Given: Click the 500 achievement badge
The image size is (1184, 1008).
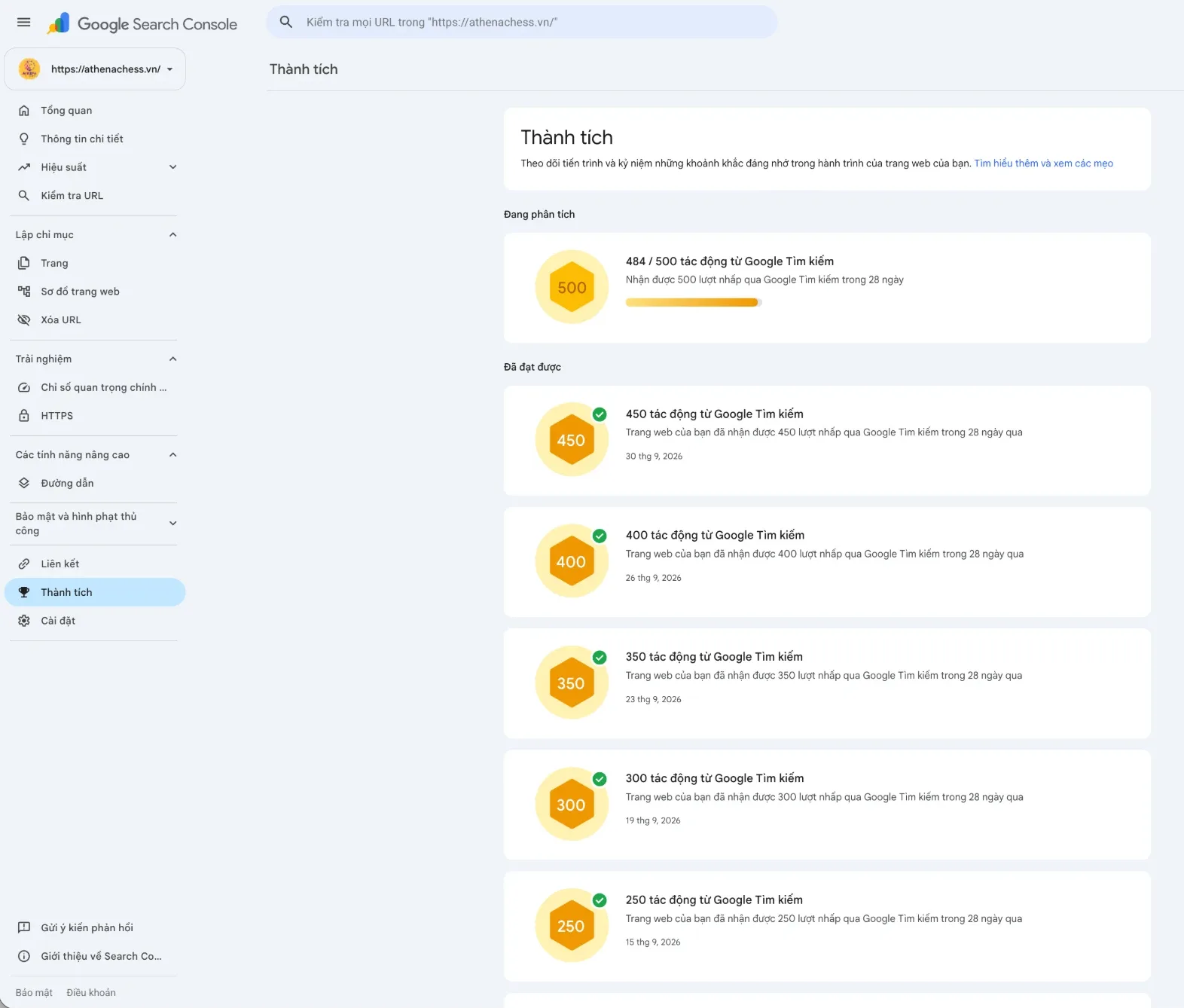Looking at the screenshot, I should pos(572,287).
